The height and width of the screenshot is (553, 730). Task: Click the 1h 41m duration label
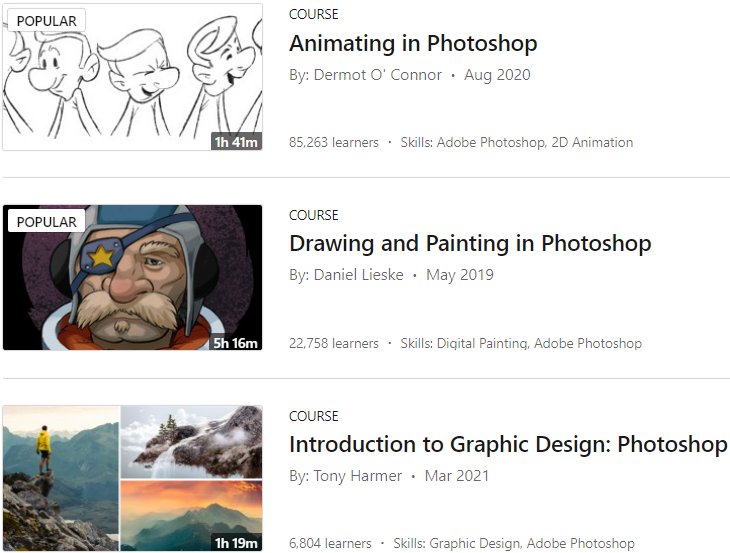[x=236, y=142]
